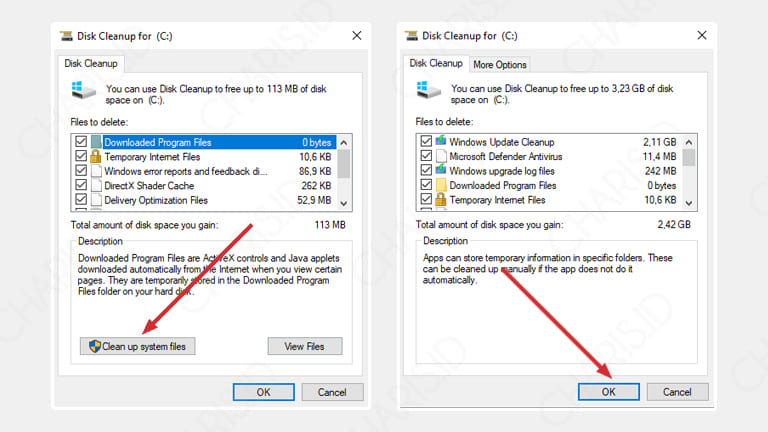Click Delivery Optimization Files file icon
The height and width of the screenshot is (432, 768).
tap(96, 200)
